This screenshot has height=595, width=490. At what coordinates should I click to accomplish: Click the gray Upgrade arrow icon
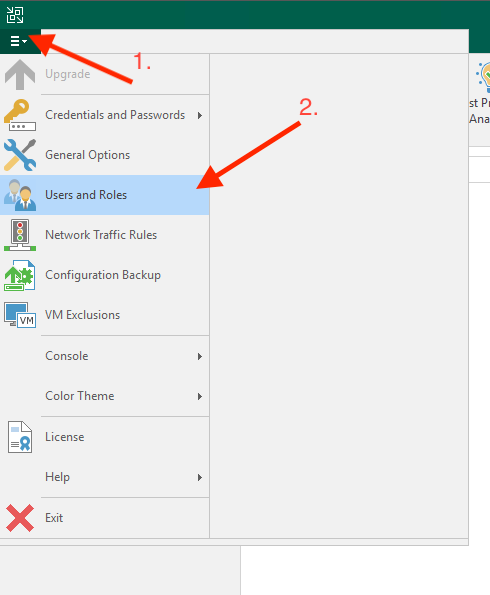pyautogui.click(x=20, y=74)
